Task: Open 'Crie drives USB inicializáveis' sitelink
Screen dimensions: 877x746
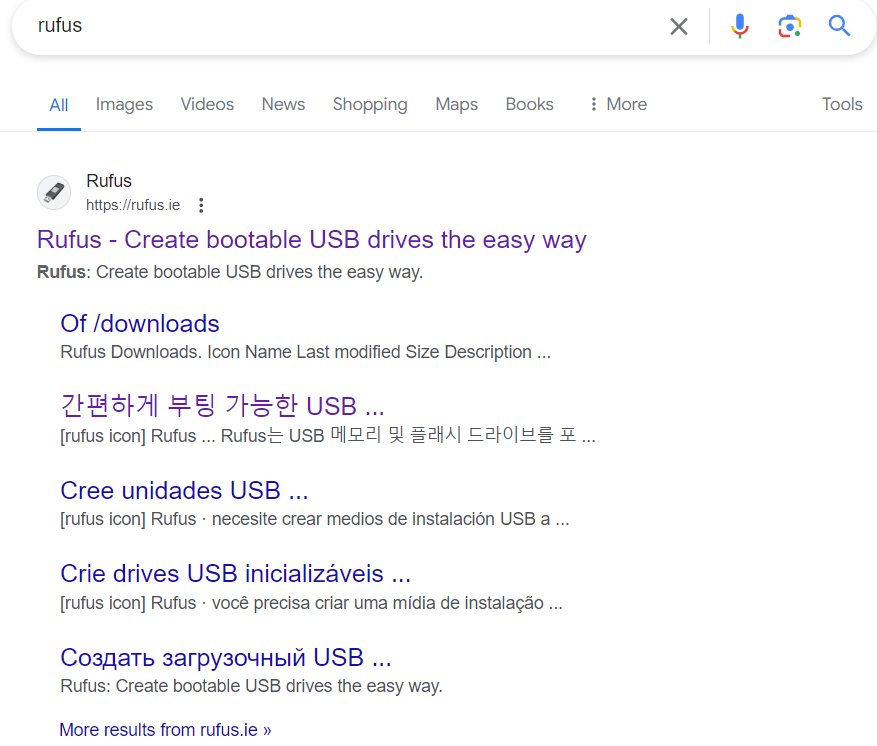Action: 235,574
